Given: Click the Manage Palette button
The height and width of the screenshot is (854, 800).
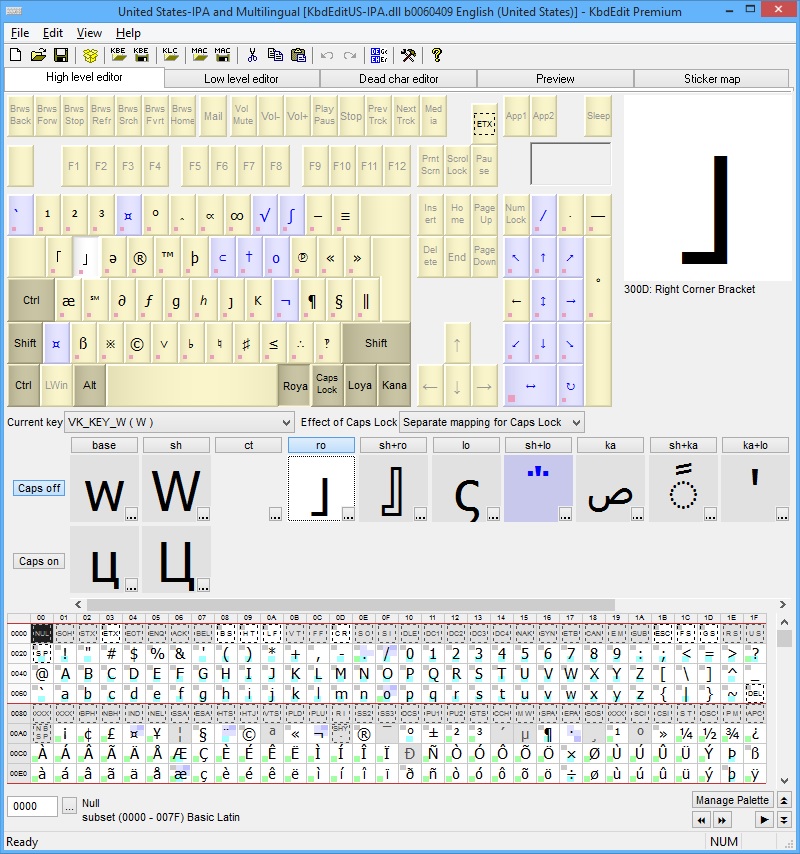Looking at the screenshot, I should click(732, 800).
